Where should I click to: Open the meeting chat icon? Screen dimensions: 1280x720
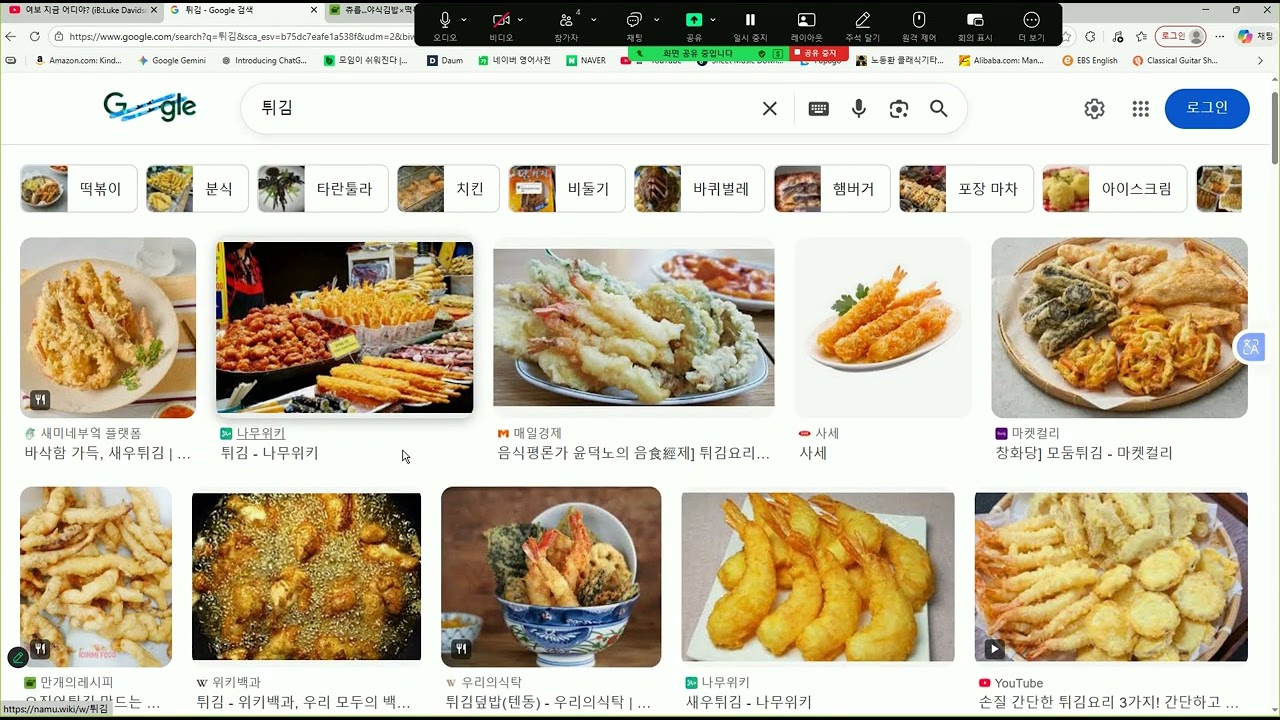634,20
